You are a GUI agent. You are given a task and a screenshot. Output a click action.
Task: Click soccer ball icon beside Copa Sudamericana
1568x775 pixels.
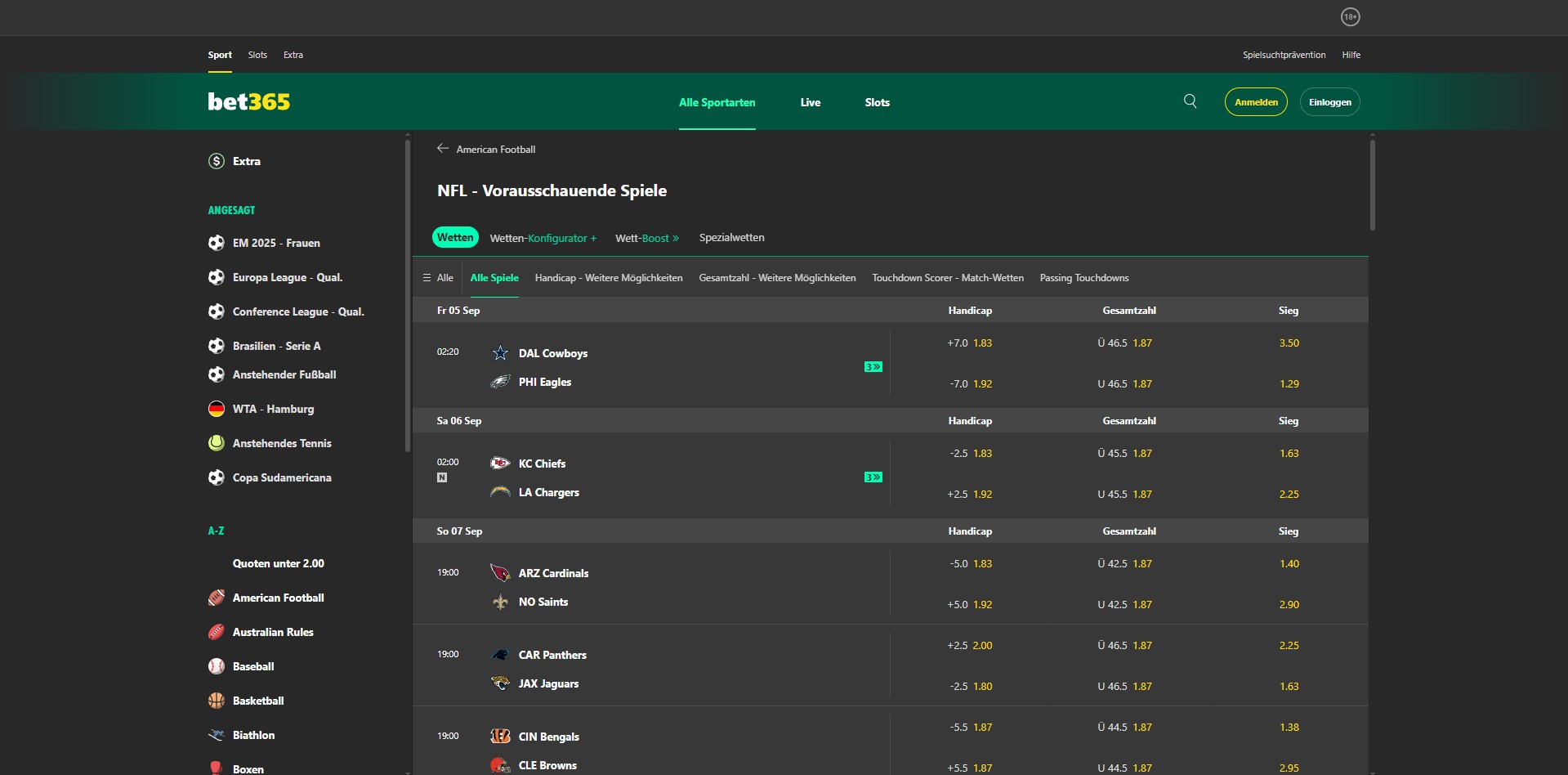pos(216,477)
